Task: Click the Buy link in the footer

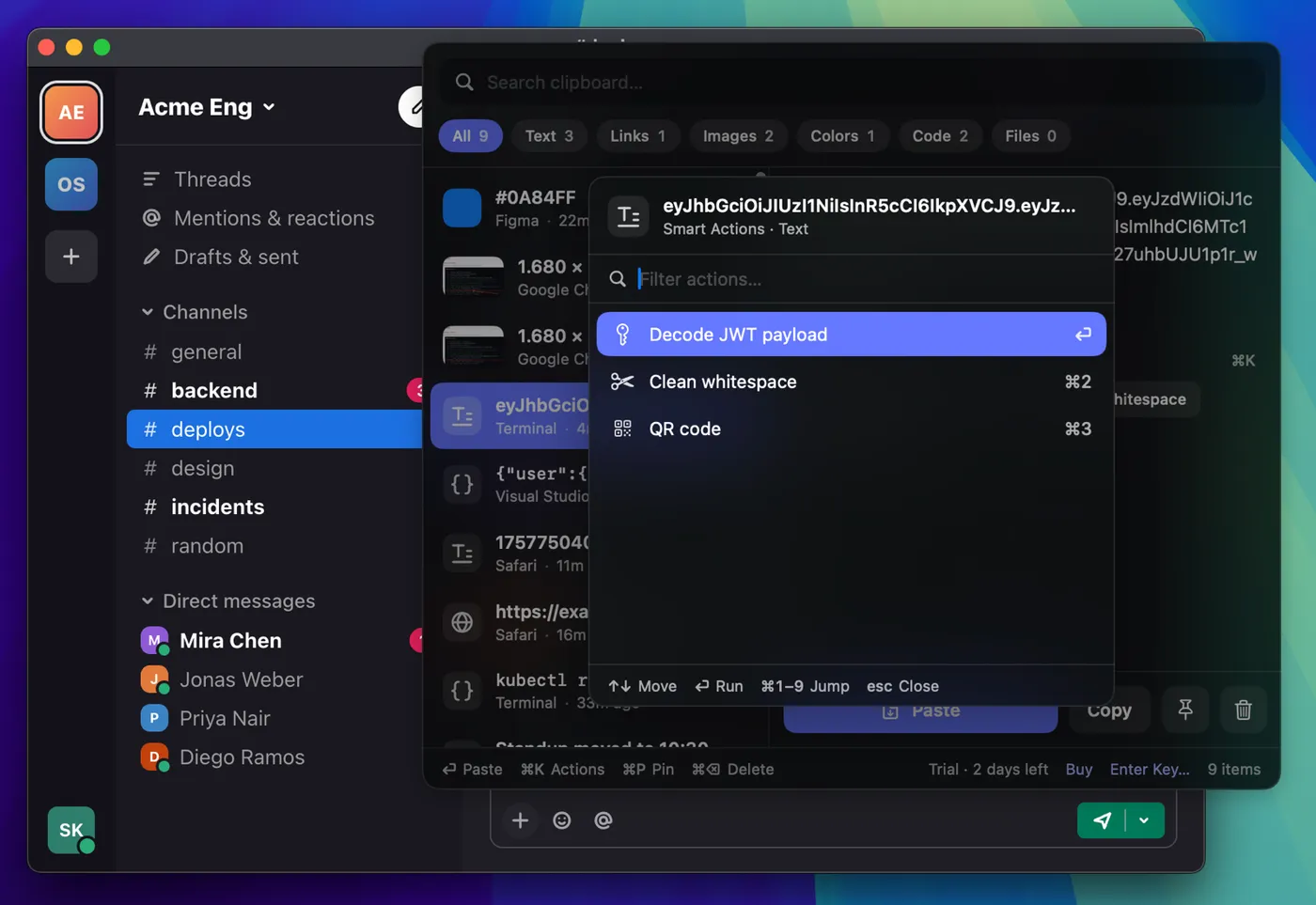Action: click(x=1079, y=770)
